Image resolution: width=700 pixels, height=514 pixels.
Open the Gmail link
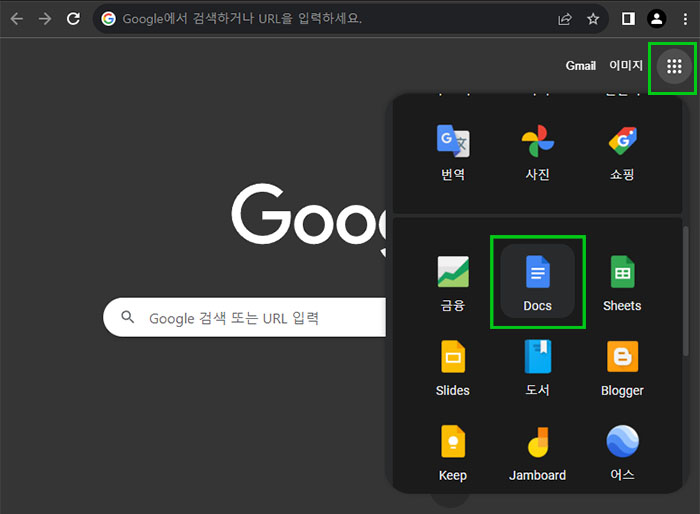[x=581, y=66]
